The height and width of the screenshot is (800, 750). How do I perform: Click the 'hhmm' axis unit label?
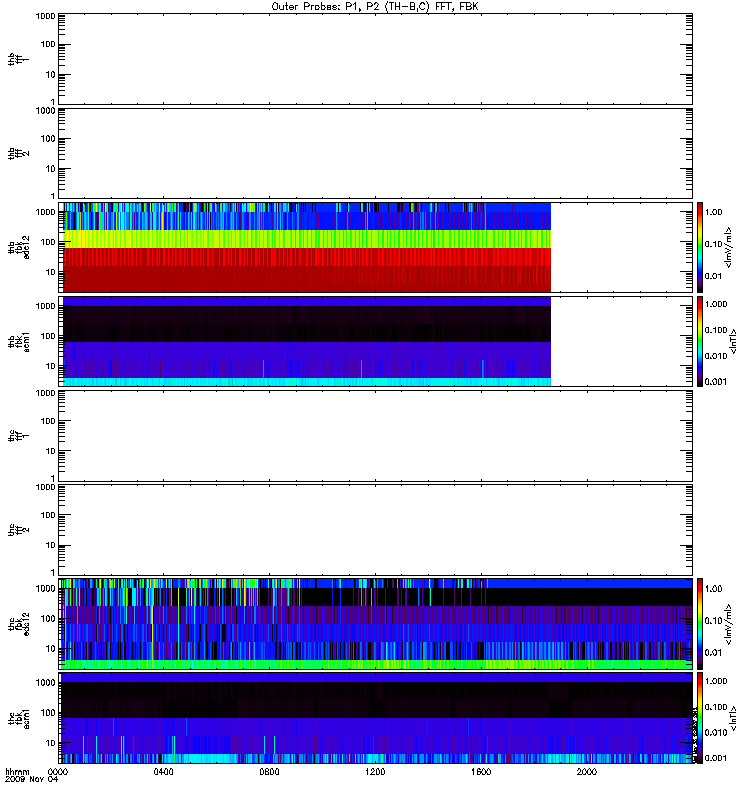click(17, 772)
